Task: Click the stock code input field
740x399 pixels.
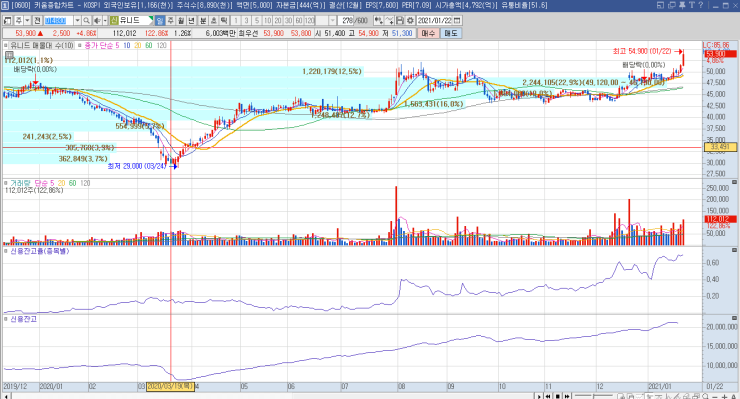Action: 59,21
